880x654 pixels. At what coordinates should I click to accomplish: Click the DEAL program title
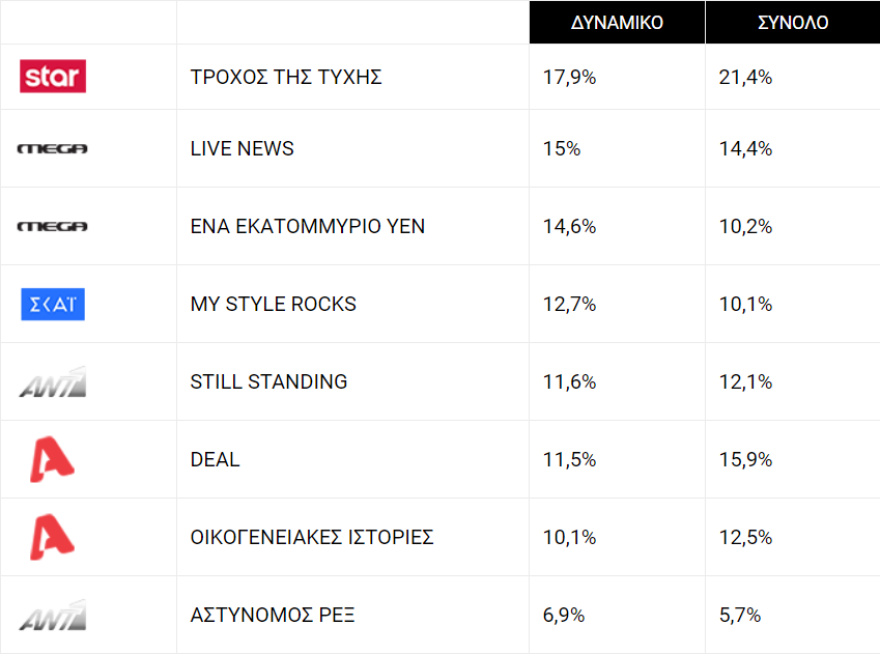[215, 460]
